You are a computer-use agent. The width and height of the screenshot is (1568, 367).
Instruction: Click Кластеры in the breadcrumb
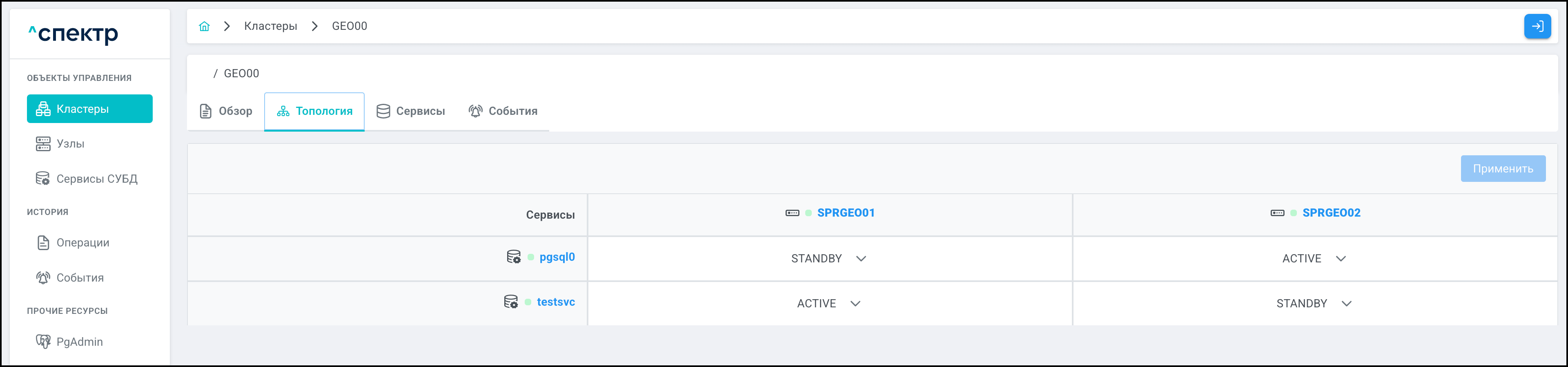(x=270, y=26)
